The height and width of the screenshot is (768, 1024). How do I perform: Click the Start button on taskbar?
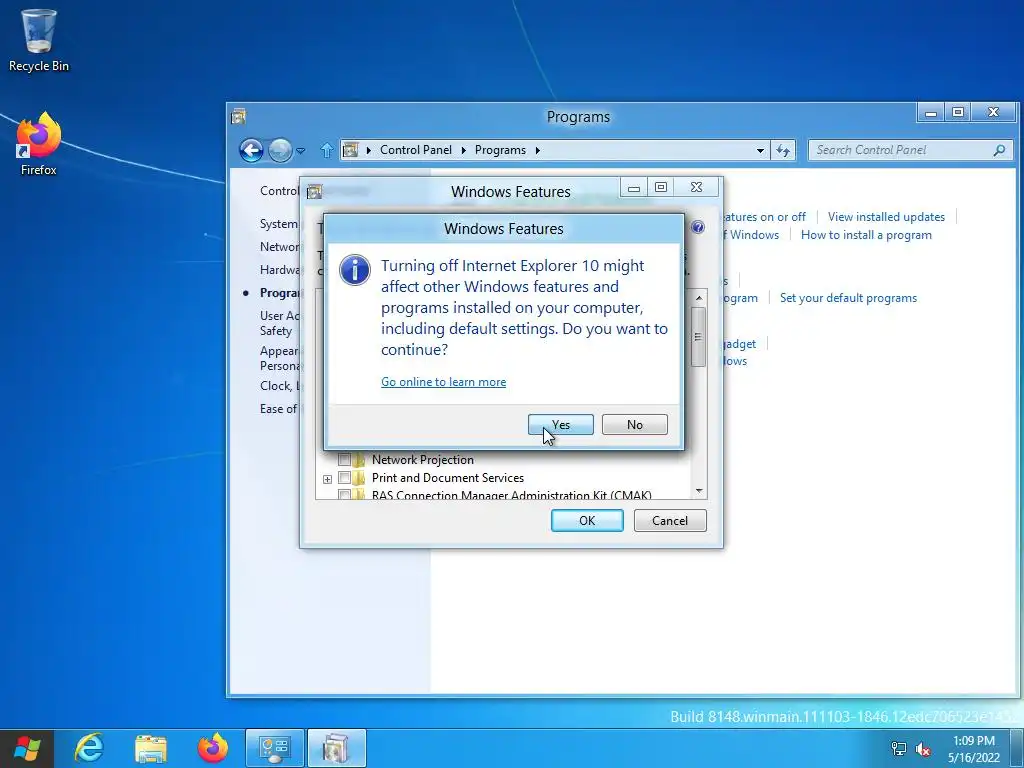tap(27, 748)
